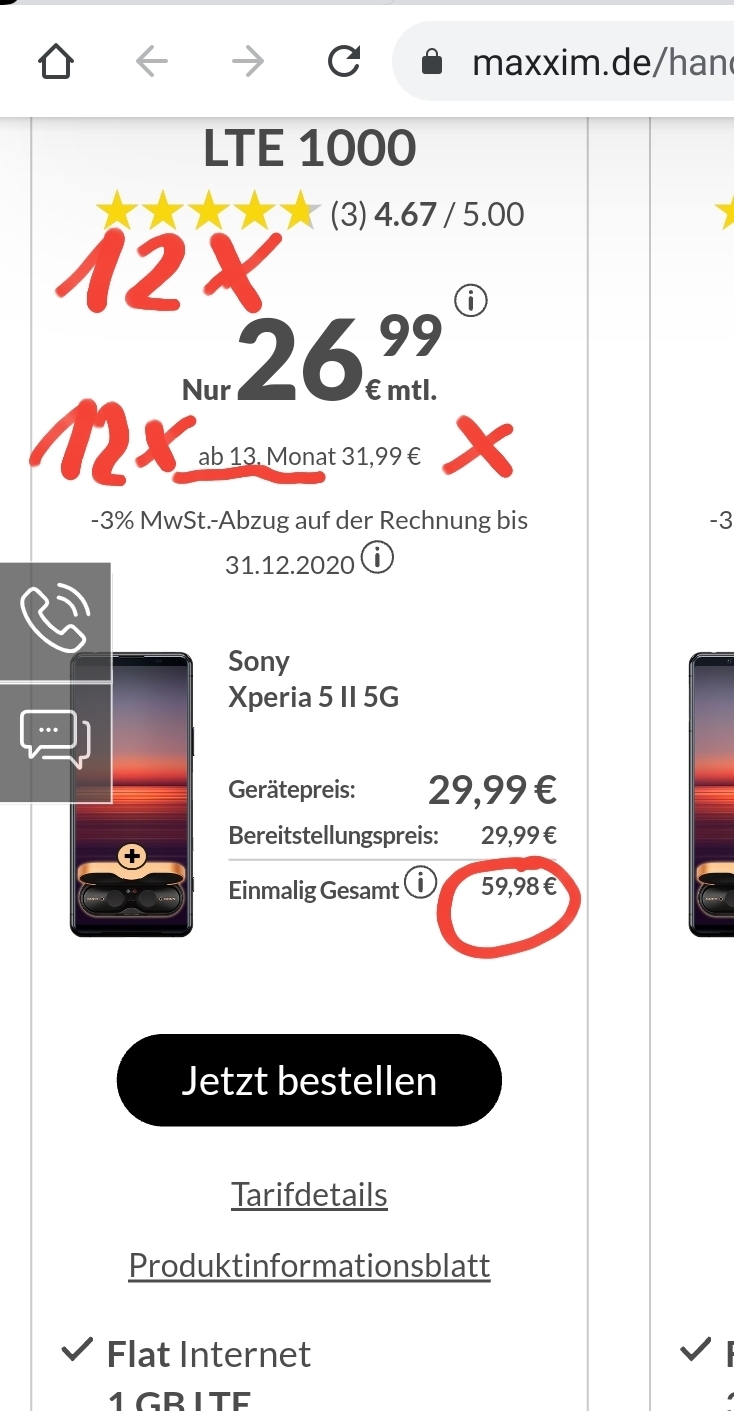
Task: Click the five-star rating row
Action: coord(310,213)
